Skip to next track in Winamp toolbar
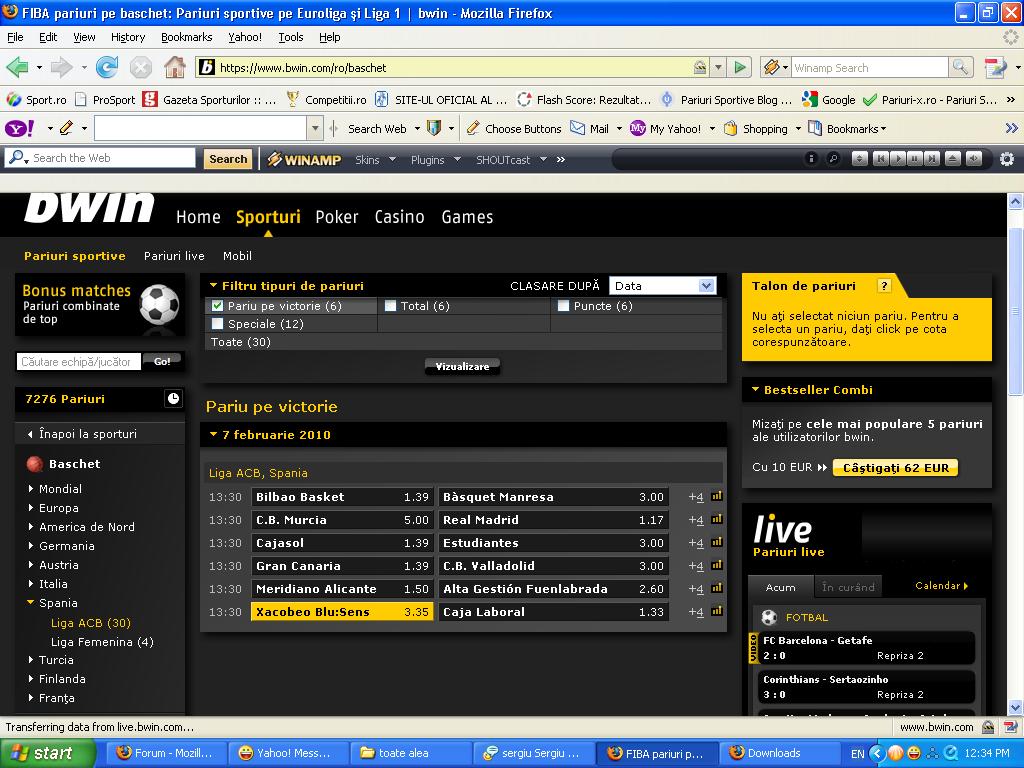1024x768 pixels. 933,159
